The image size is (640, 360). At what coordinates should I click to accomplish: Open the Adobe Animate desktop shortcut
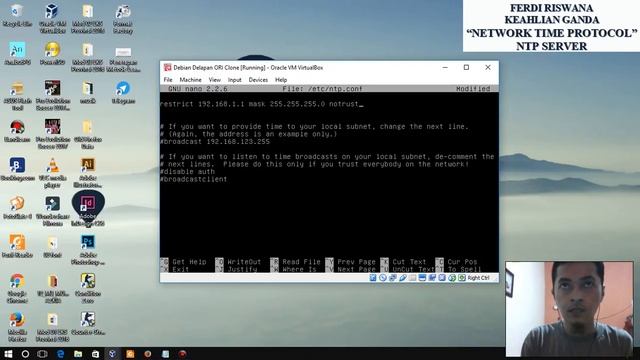tap(17, 53)
